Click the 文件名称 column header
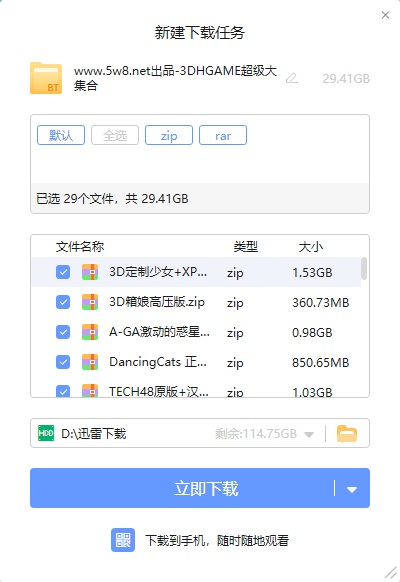 (80, 246)
